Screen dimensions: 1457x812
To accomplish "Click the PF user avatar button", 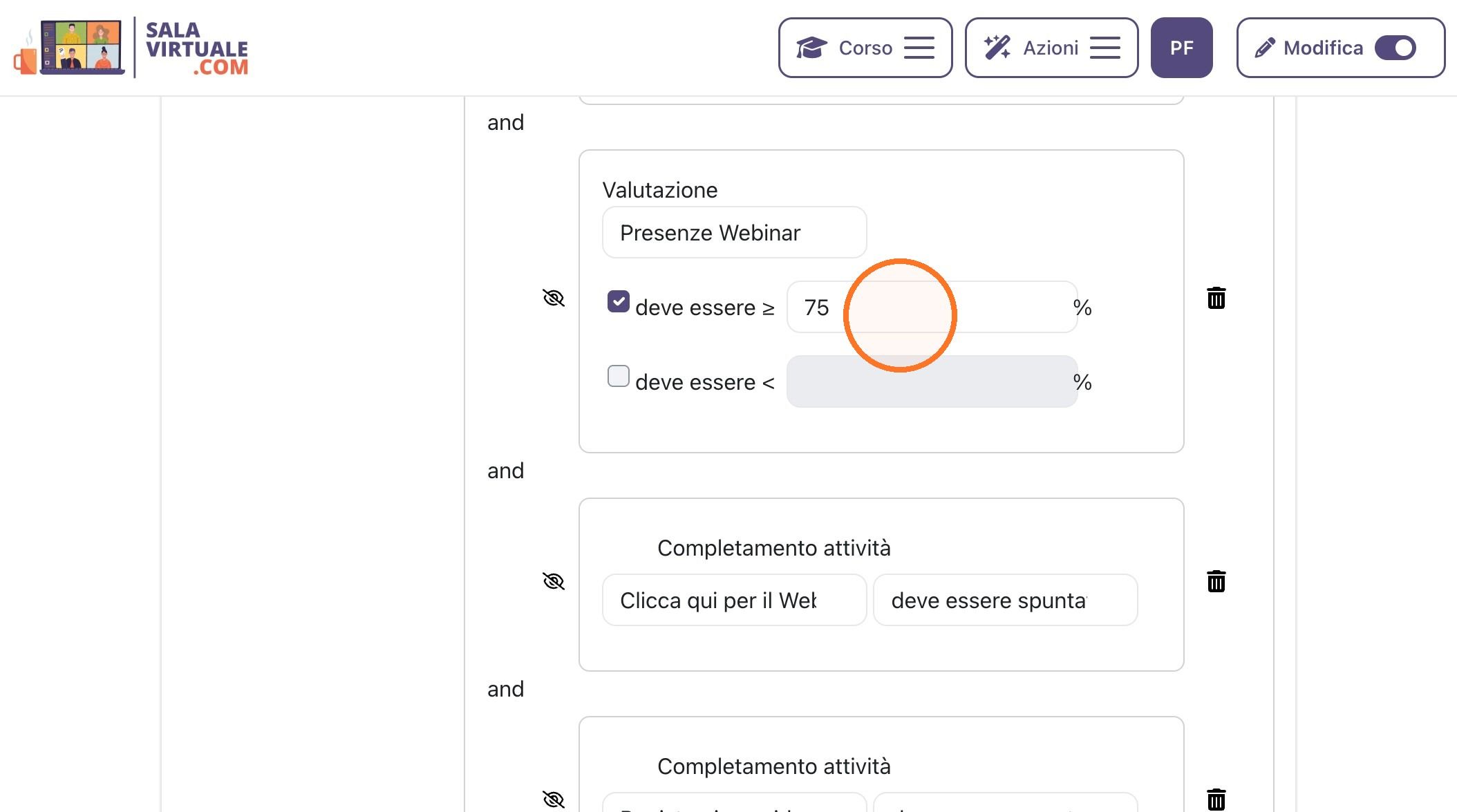I will tap(1181, 48).
